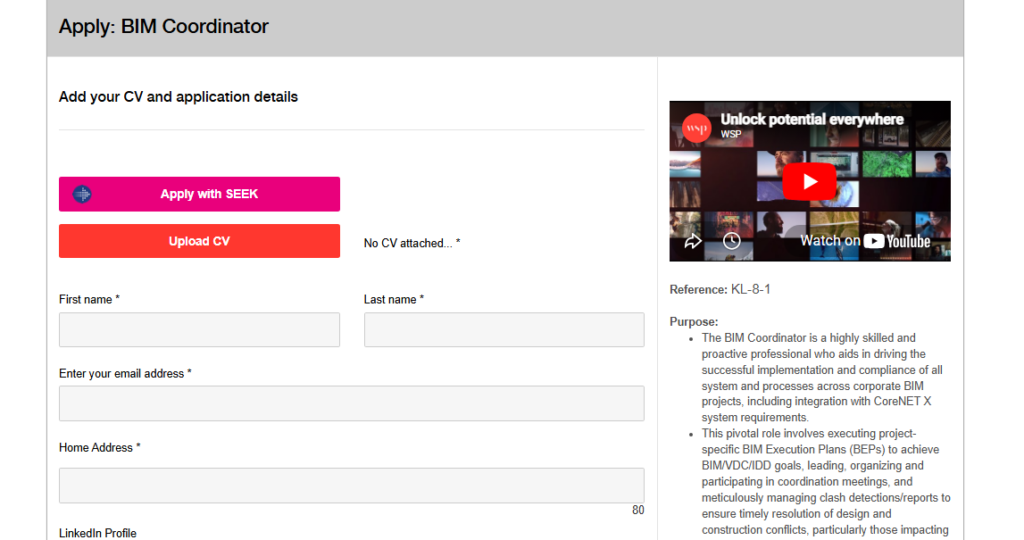Viewport: 1024px width, 540px height.
Task: Select the email address text box
Action: pyautogui.click(x=351, y=404)
